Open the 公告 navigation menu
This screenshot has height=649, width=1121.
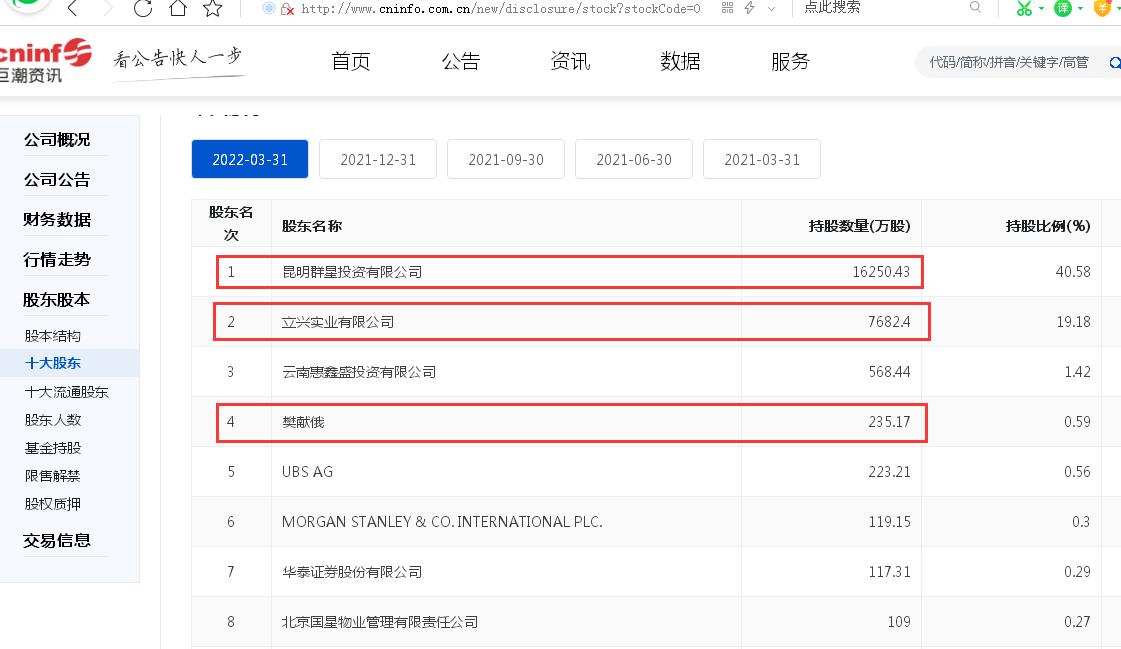tap(460, 61)
